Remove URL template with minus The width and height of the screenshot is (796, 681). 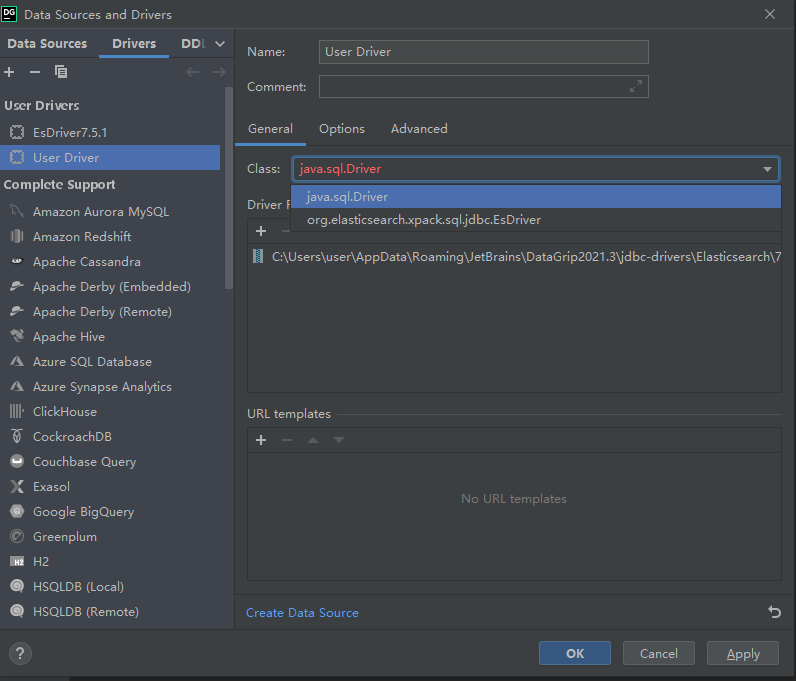coord(287,440)
